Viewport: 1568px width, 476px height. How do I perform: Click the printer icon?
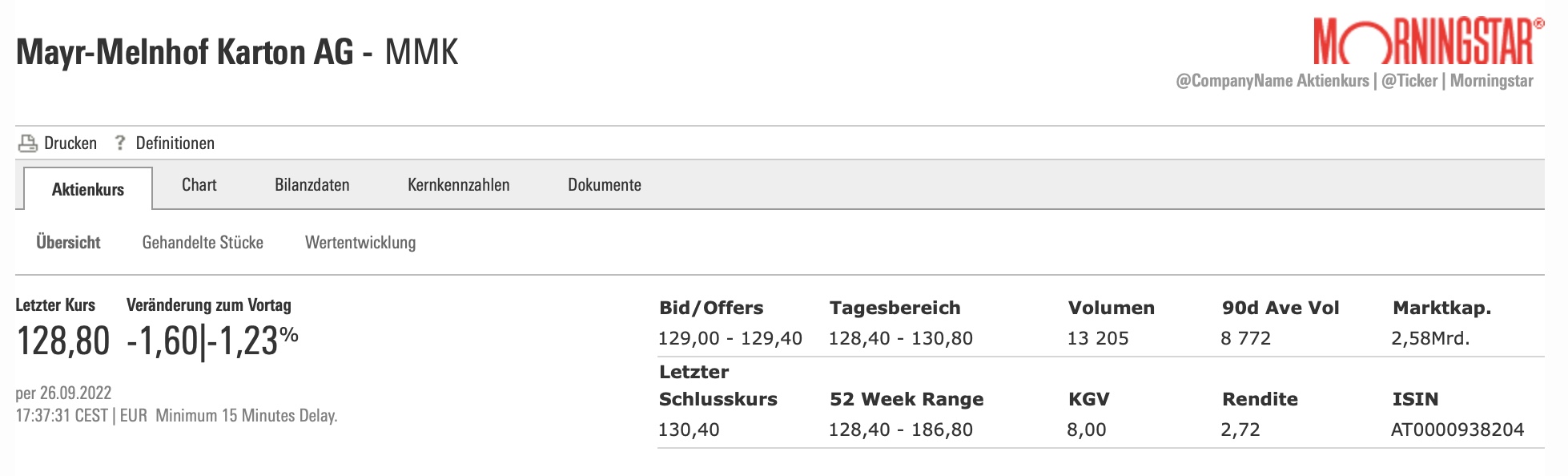(x=28, y=143)
